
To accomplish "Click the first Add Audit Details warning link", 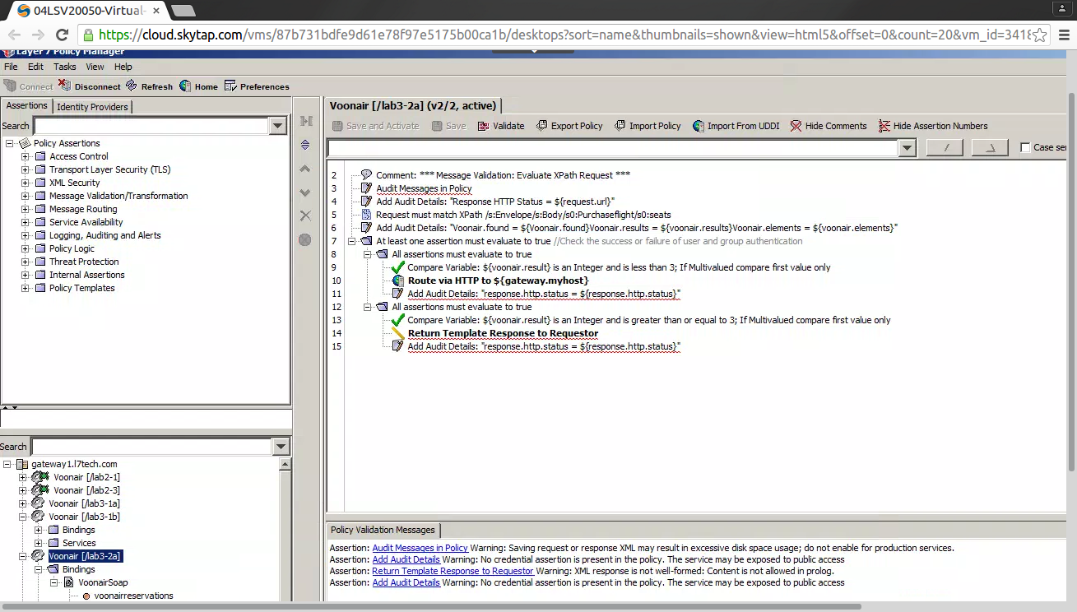I will tap(406, 560).
